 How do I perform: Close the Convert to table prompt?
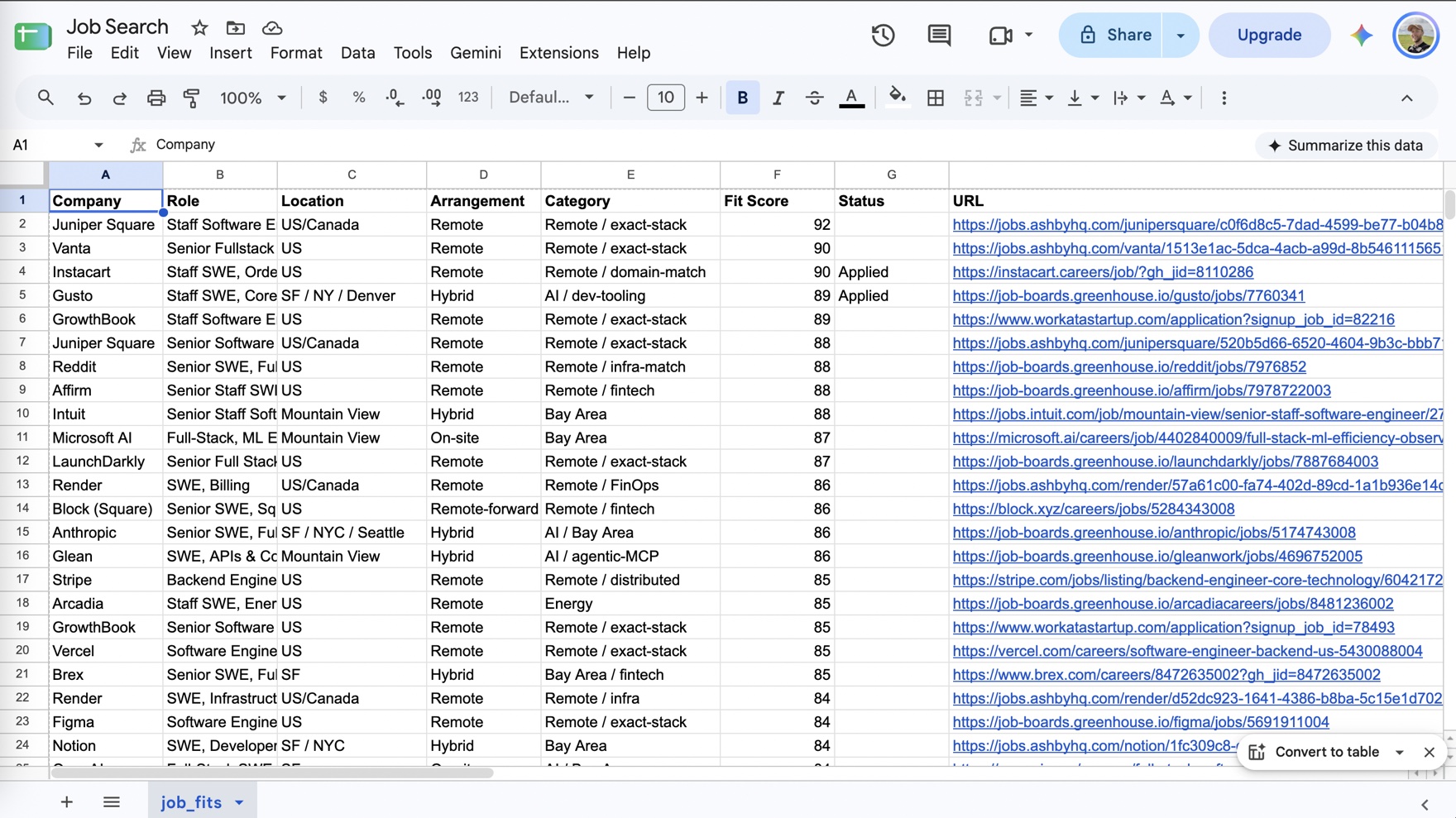(1429, 753)
